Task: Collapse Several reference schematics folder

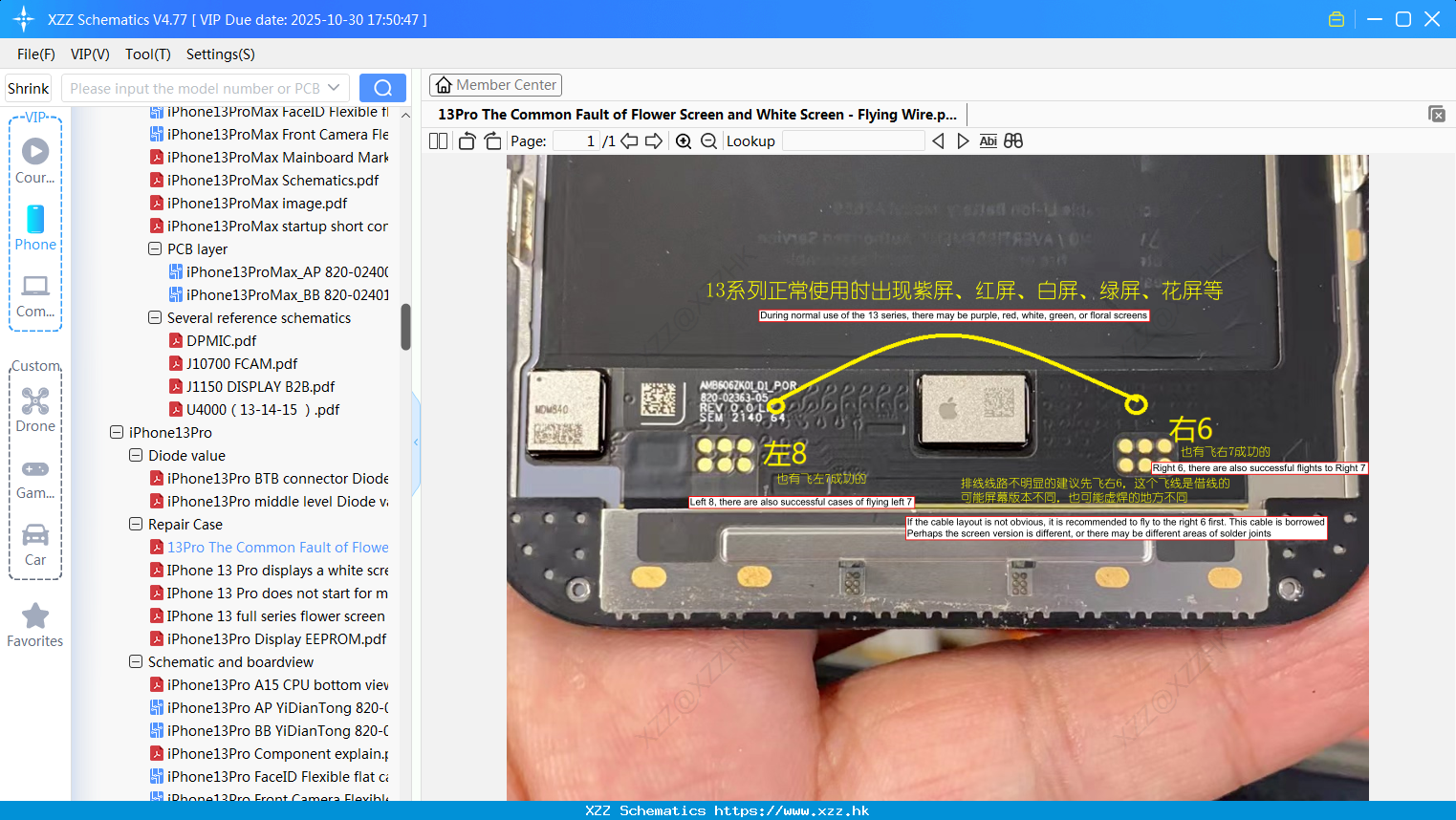Action: (x=155, y=317)
